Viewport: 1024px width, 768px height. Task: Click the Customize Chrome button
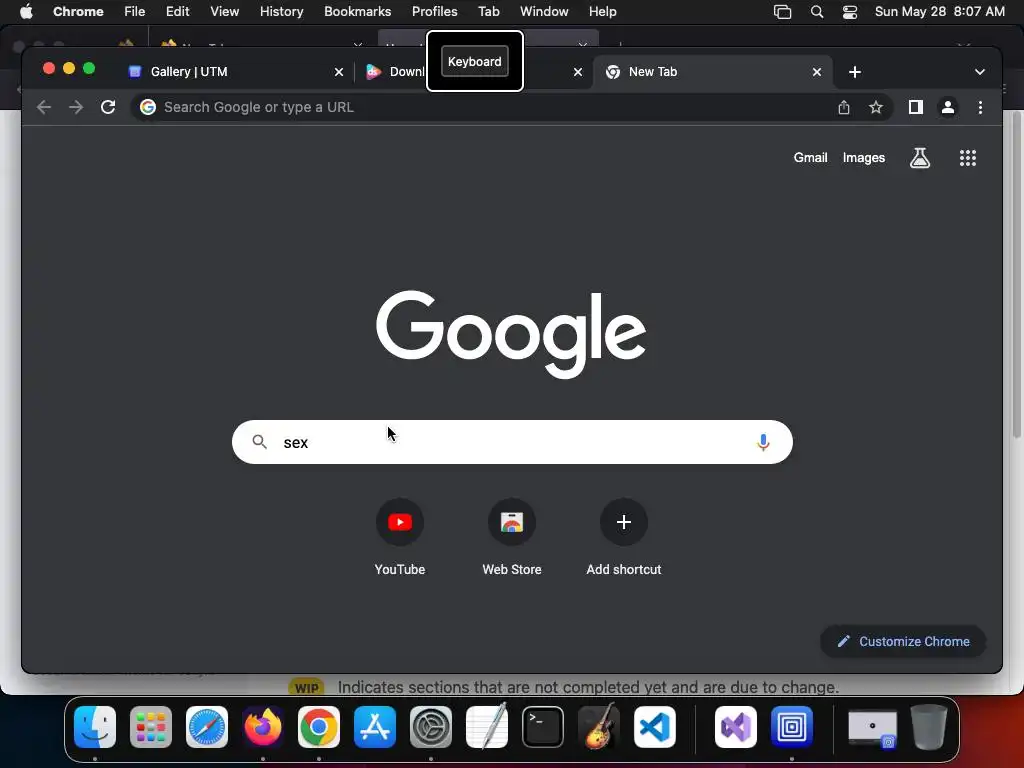[903, 641]
